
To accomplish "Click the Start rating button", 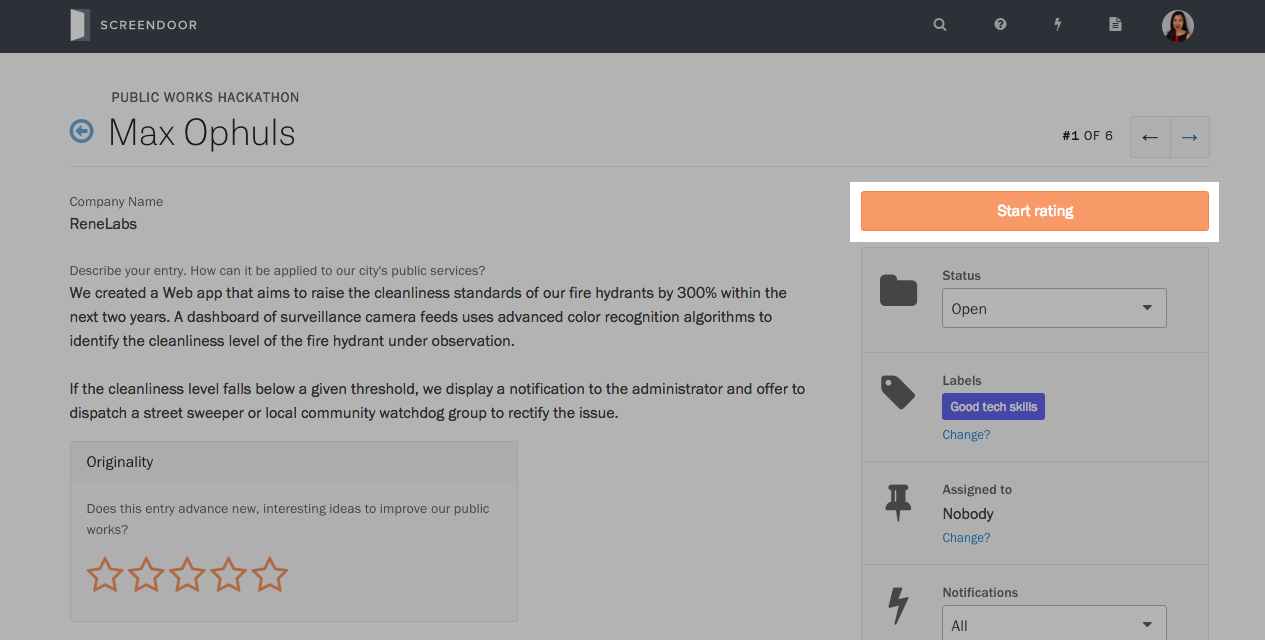I will (1035, 211).
